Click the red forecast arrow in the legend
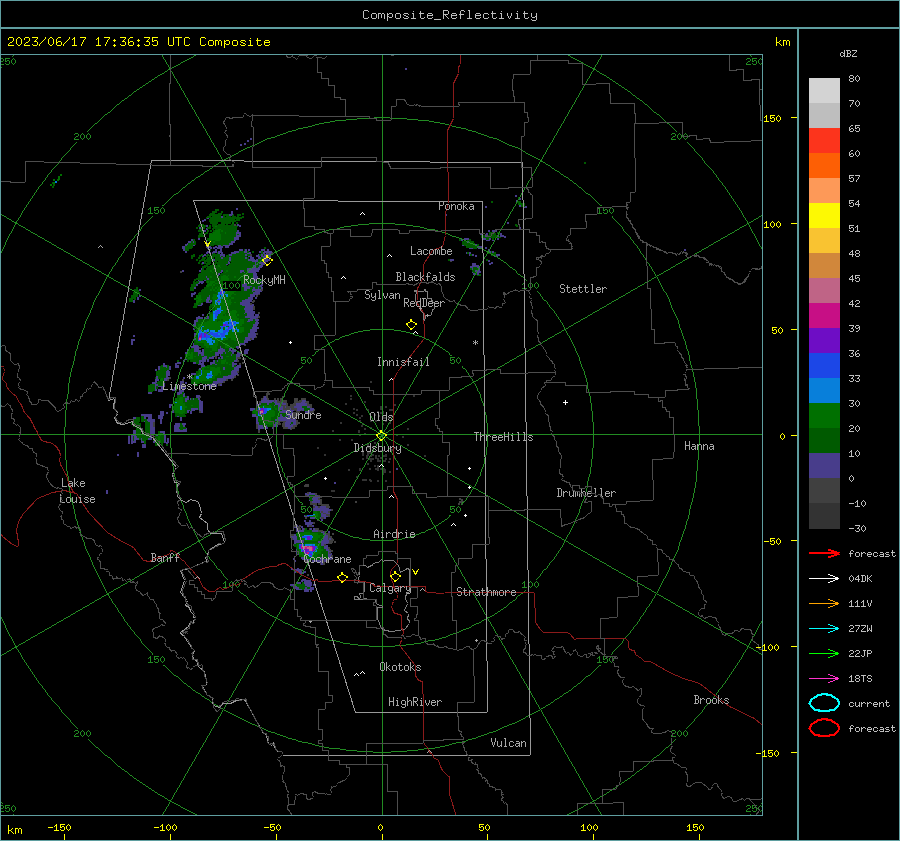The width and height of the screenshot is (900, 841). 824,553
